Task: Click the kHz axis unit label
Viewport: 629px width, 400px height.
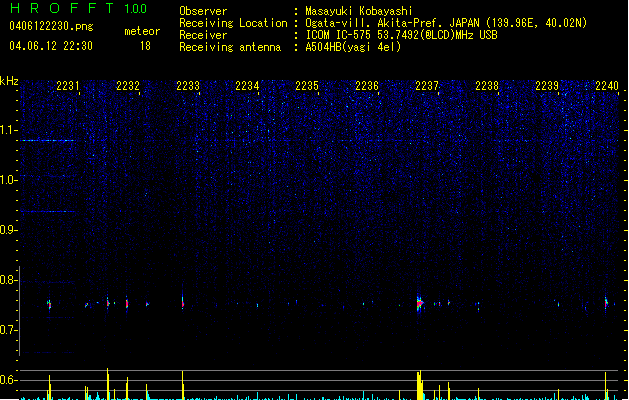Action: tap(9, 81)
